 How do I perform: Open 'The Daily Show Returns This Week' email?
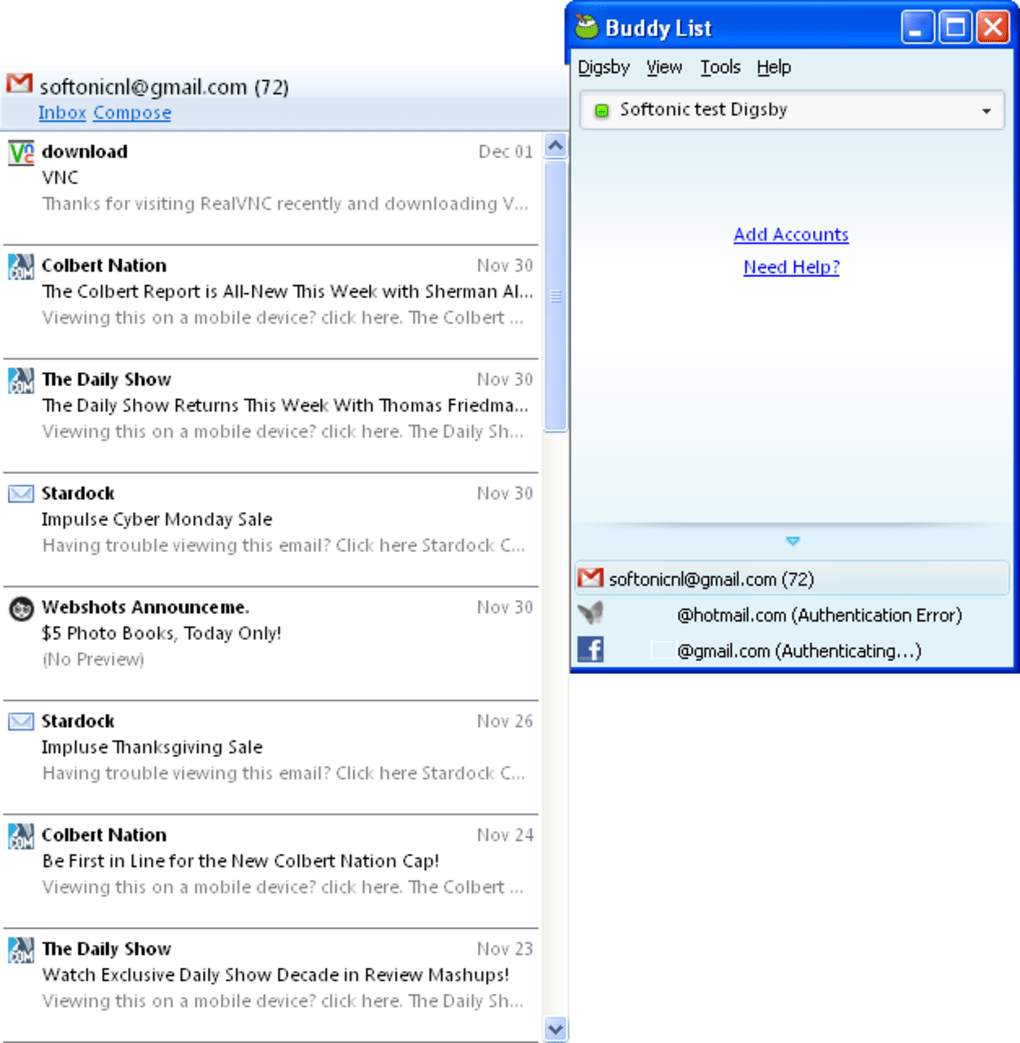click(x=271, y=416)
